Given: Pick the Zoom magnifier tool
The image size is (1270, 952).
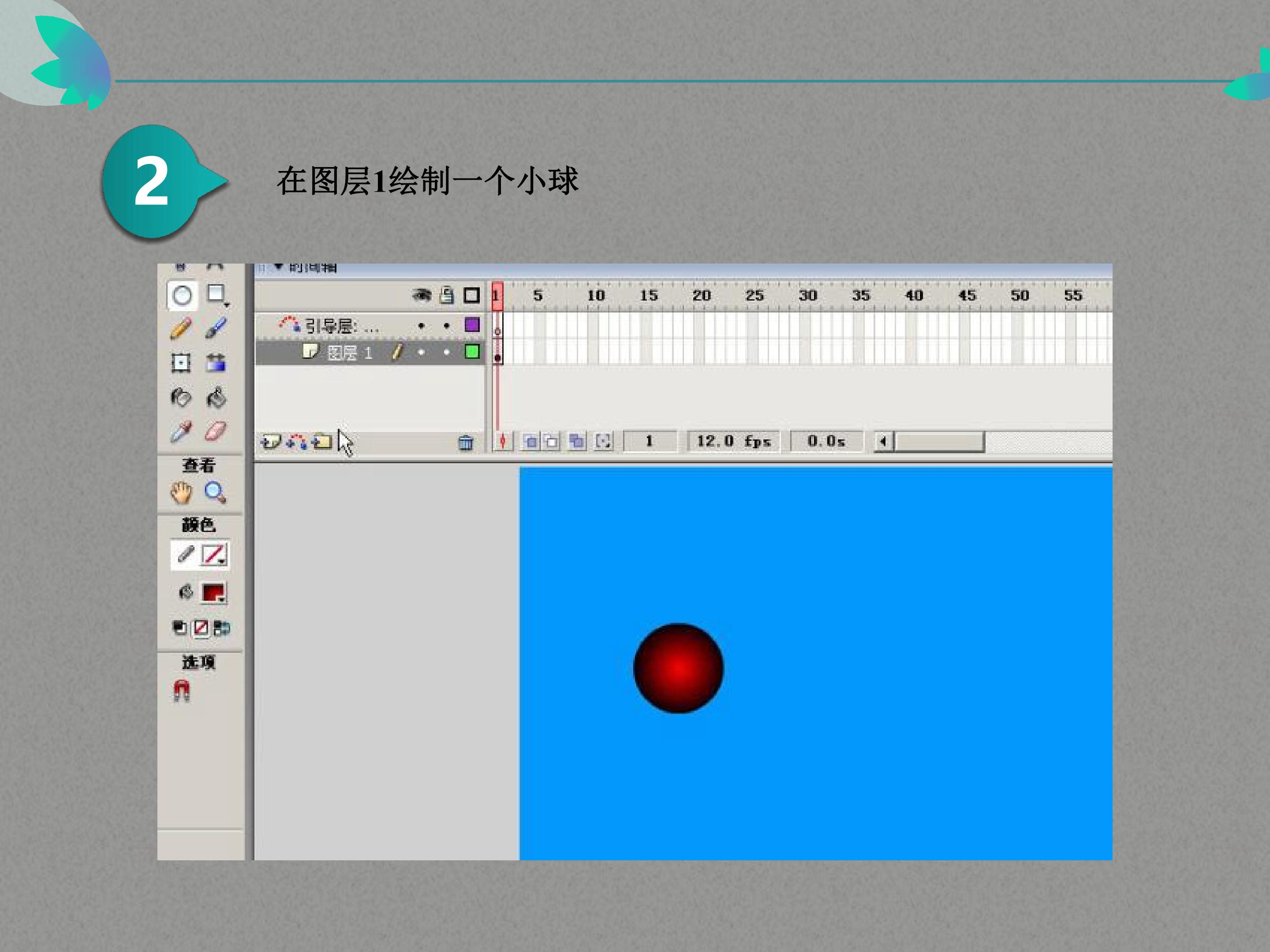Looking at the screenshot, I should [215, 492].
